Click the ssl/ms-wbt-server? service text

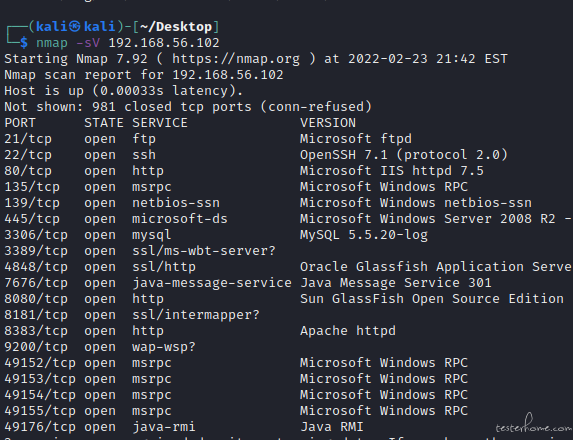point(204,251)
